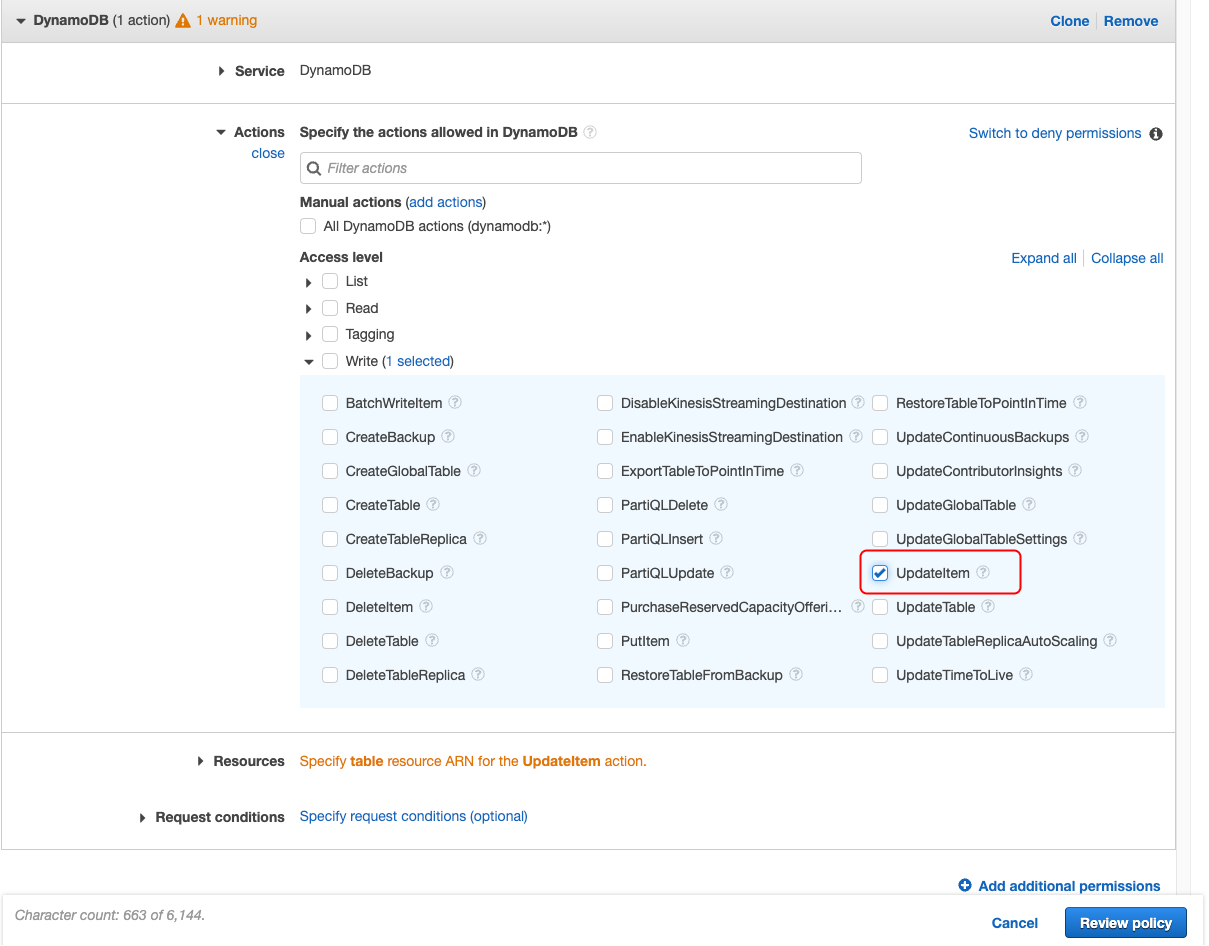
Task: Show help for ExportTableToPointInTime action
Action: click(x=797, y=471)
